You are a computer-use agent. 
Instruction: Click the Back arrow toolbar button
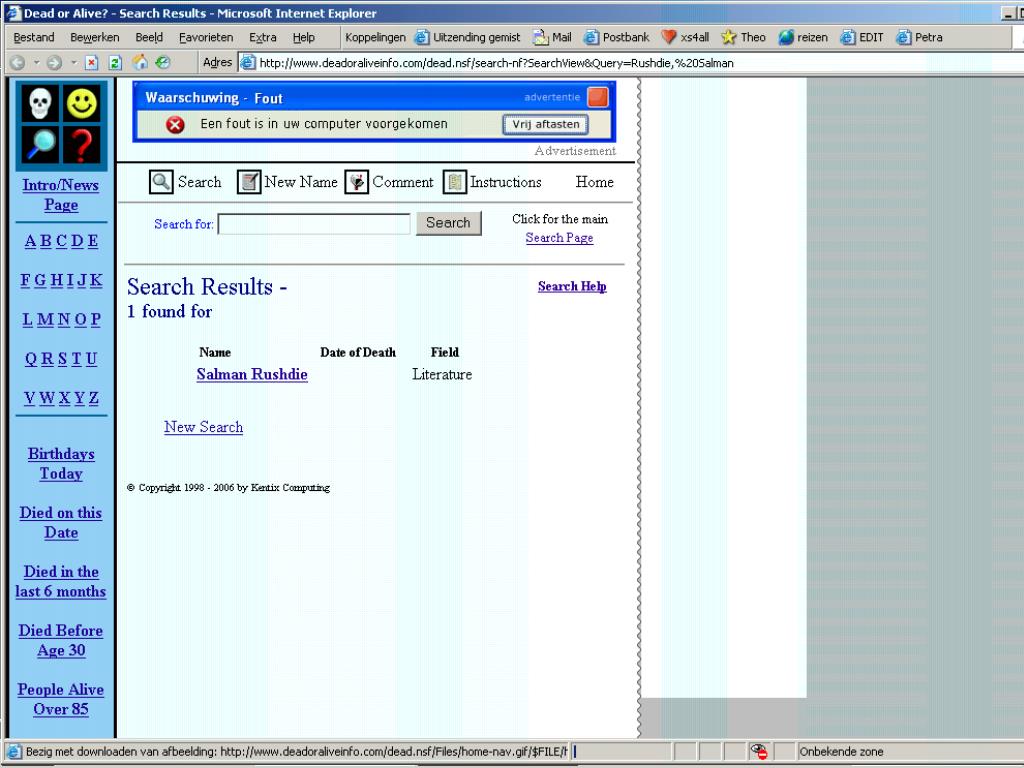(18, 63)
